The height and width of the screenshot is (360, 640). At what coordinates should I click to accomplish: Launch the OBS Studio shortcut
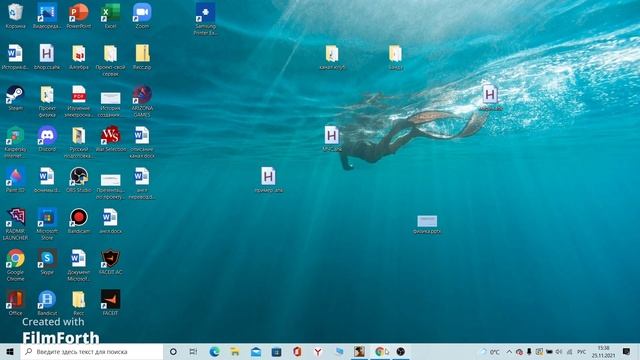coord(78,180)
